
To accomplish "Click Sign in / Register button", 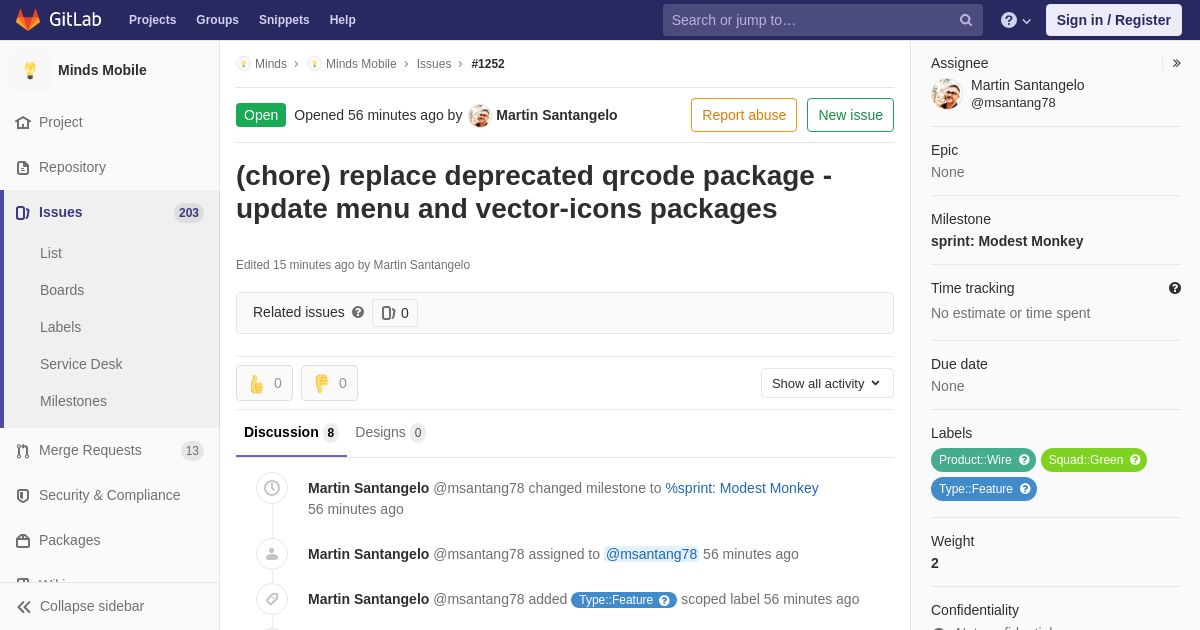I will pyautogui.click(x=1114, y=20).
